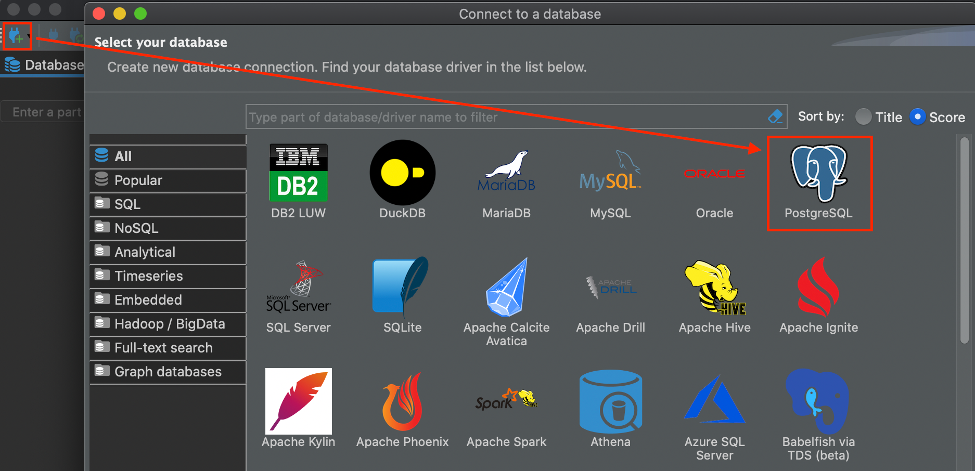Open the Embedded category
The image size is (977, 472).
(x=168, y=300)
